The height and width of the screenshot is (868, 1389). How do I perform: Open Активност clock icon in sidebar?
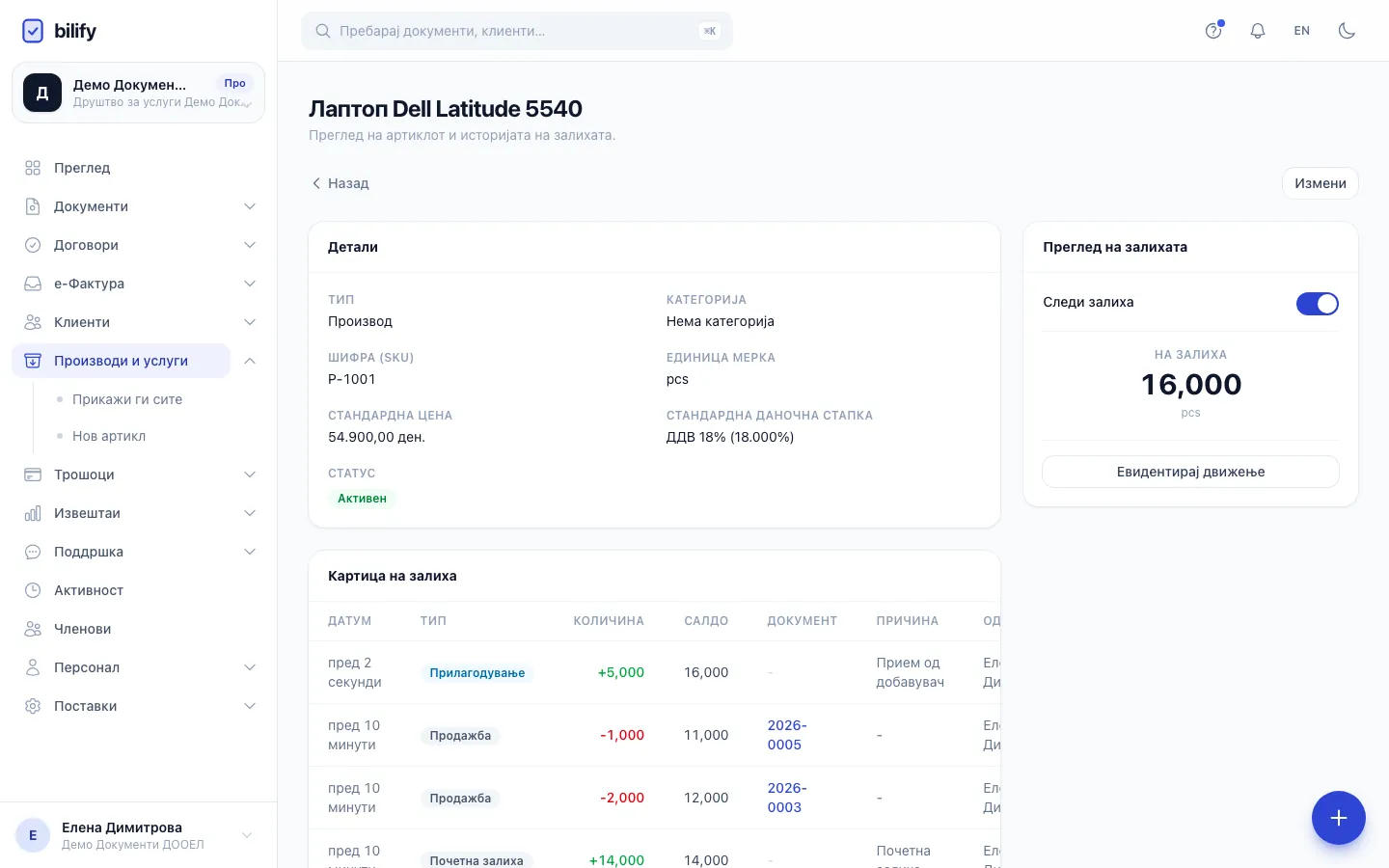[x=33, y=590]
